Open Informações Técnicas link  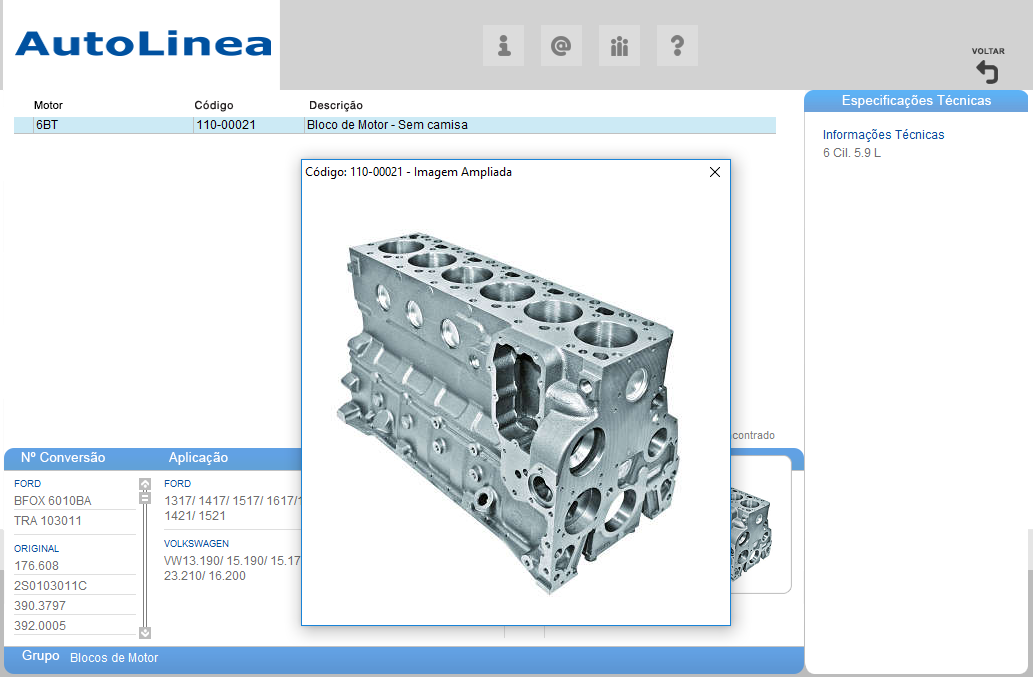click(883, 135)
